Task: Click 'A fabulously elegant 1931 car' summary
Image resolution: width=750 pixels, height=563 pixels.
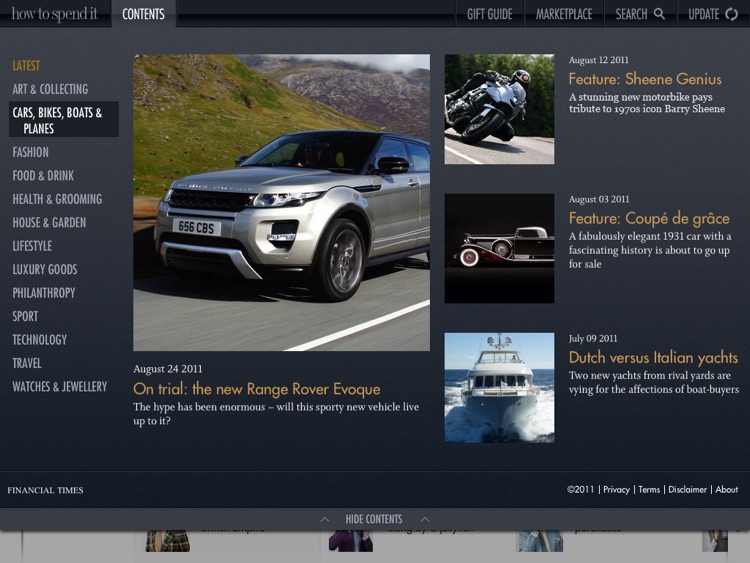Action: pyautogui.click(x=650, y=250)
